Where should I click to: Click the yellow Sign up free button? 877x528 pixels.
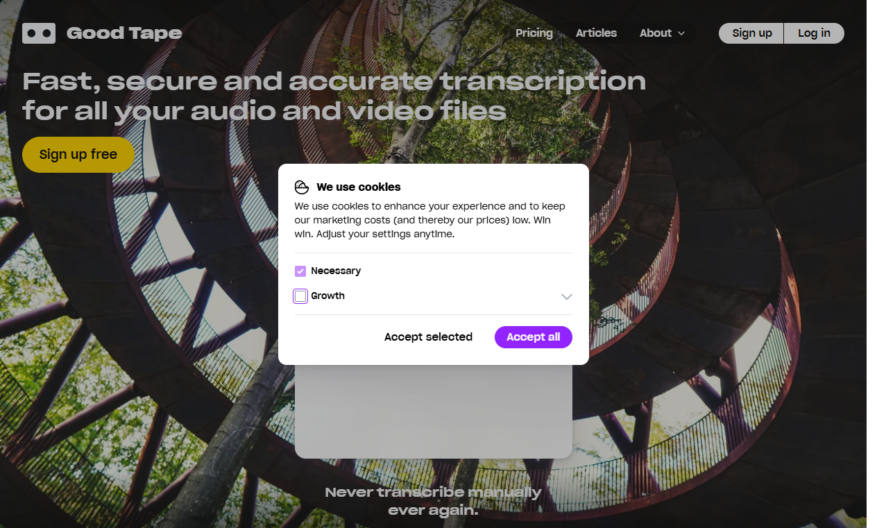[78, 154]
